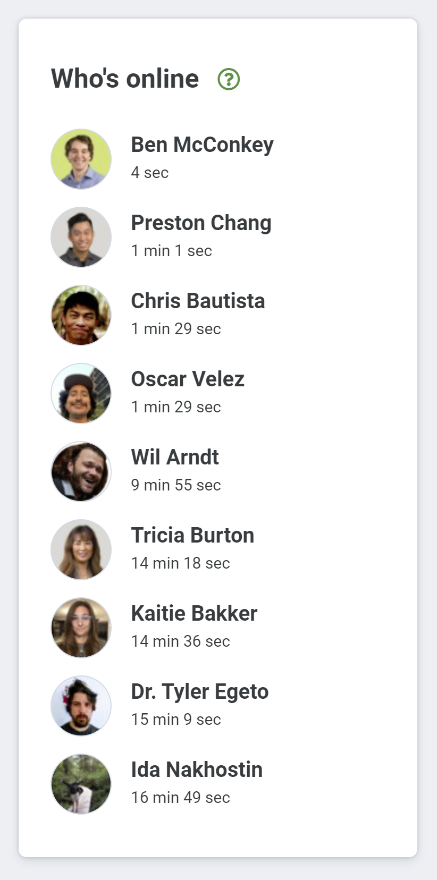Click the Ben McConkey name link
The height and width of the screenshot is (880, 437).
click(x=202, y=145)
